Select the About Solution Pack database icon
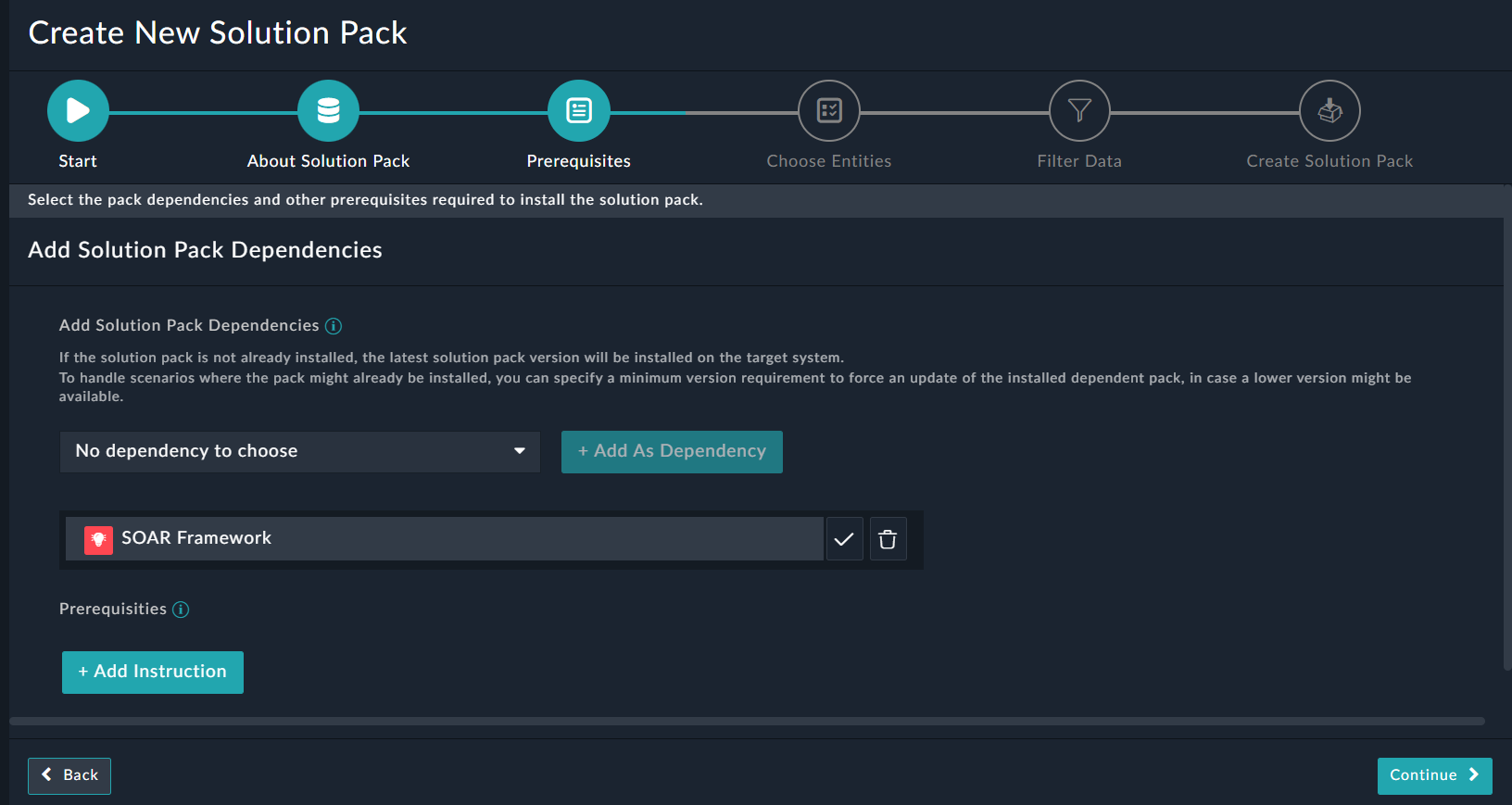This screenshot has width=1512, height=805. [328, 111]
